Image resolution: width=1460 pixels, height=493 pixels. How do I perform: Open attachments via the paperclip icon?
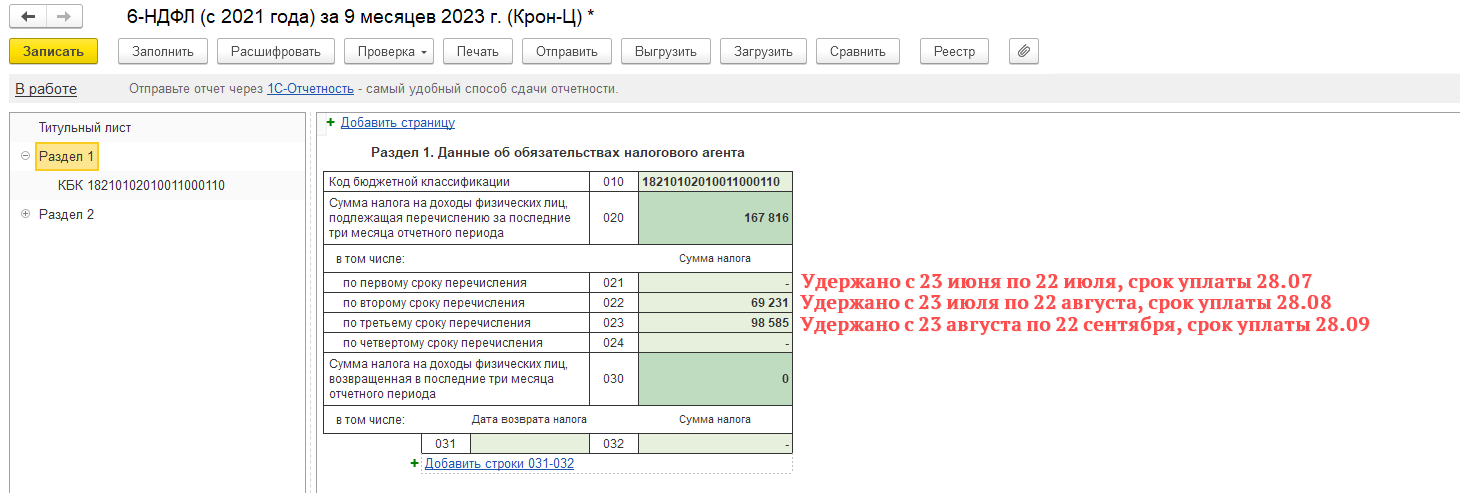pos(1024,51)
